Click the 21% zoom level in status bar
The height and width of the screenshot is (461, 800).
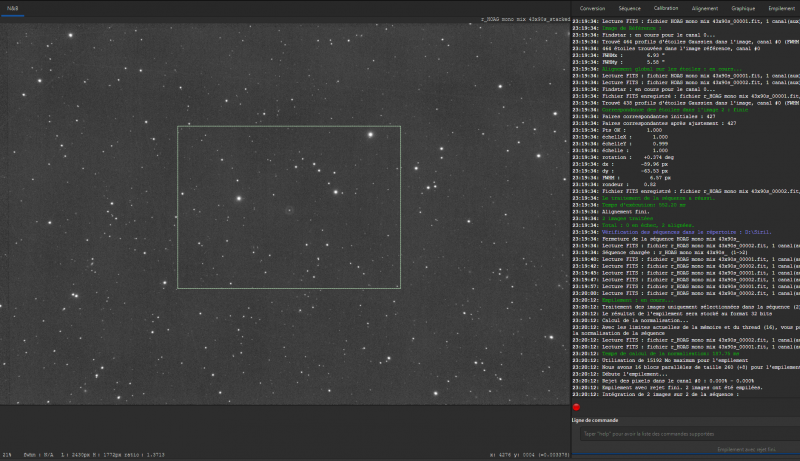tap(7, 455)
